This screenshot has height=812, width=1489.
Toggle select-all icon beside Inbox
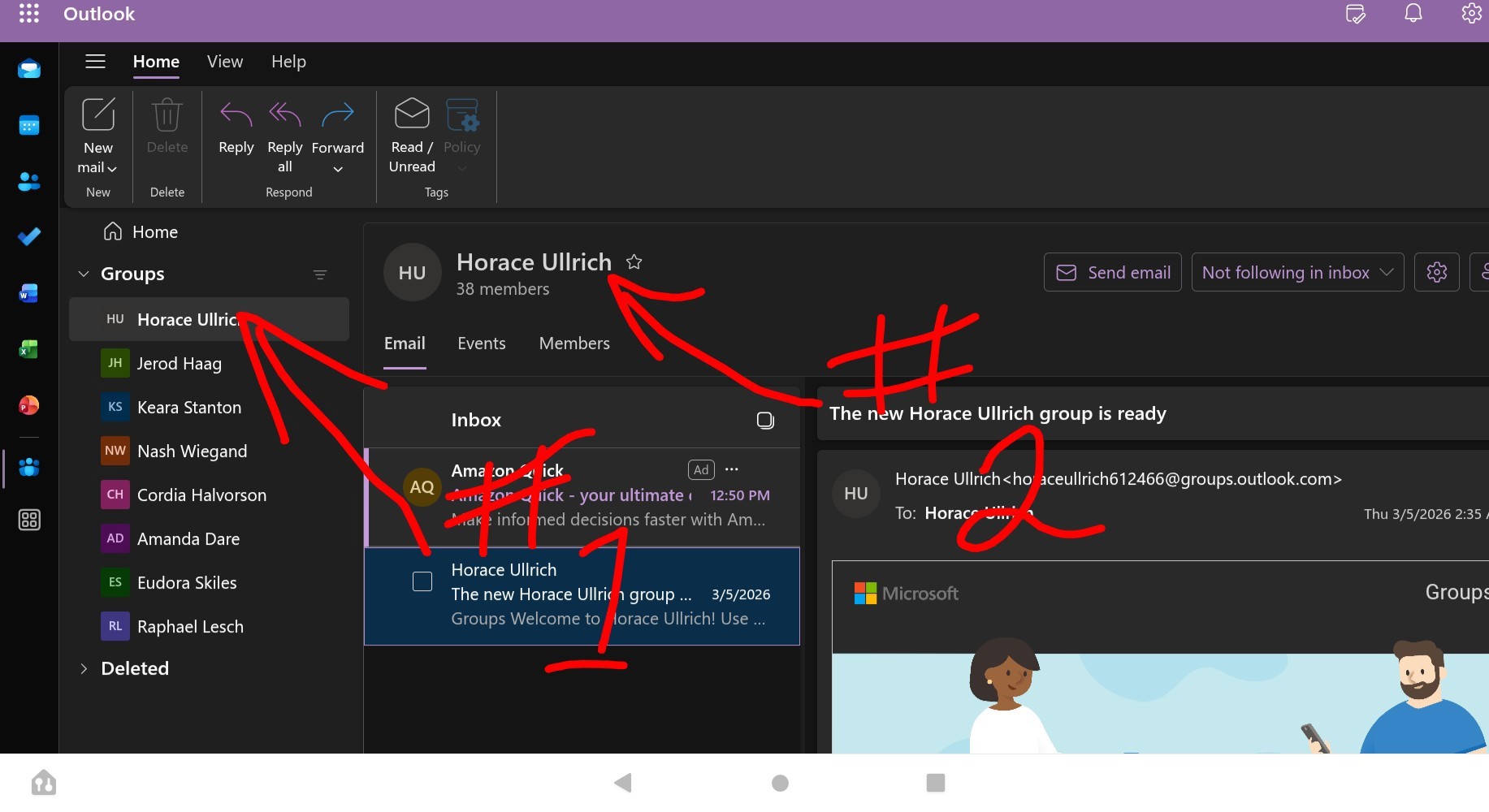[x=765, y=420]
